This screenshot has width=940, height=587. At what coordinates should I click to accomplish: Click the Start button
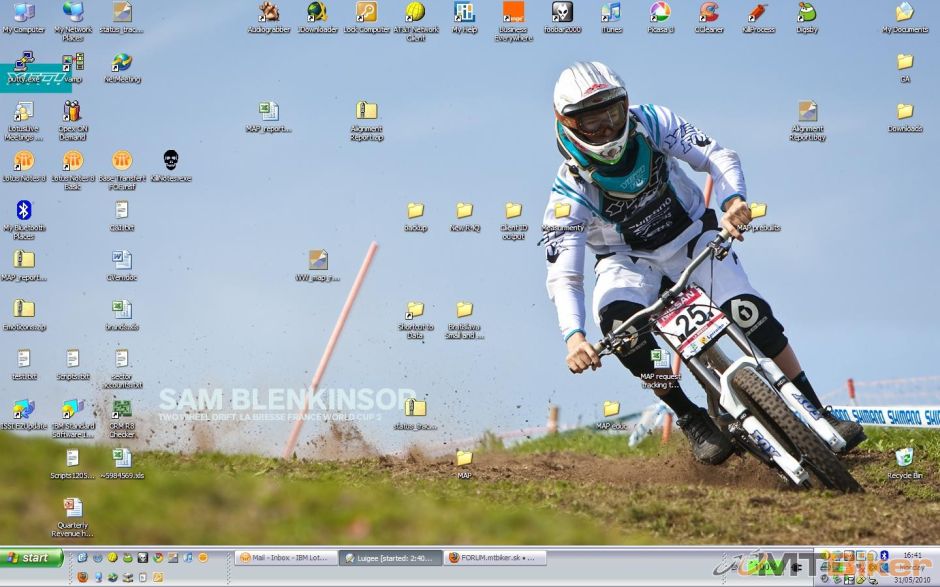30,557
